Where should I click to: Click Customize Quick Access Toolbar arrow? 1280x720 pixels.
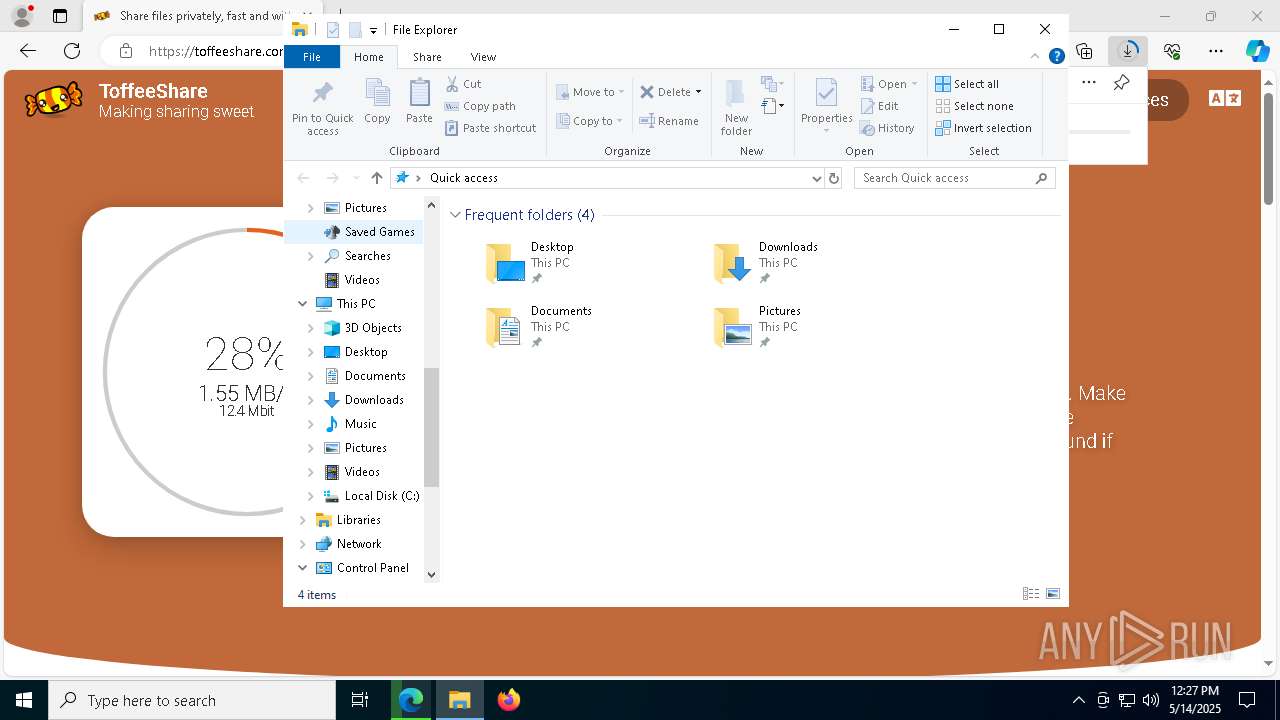373,30
